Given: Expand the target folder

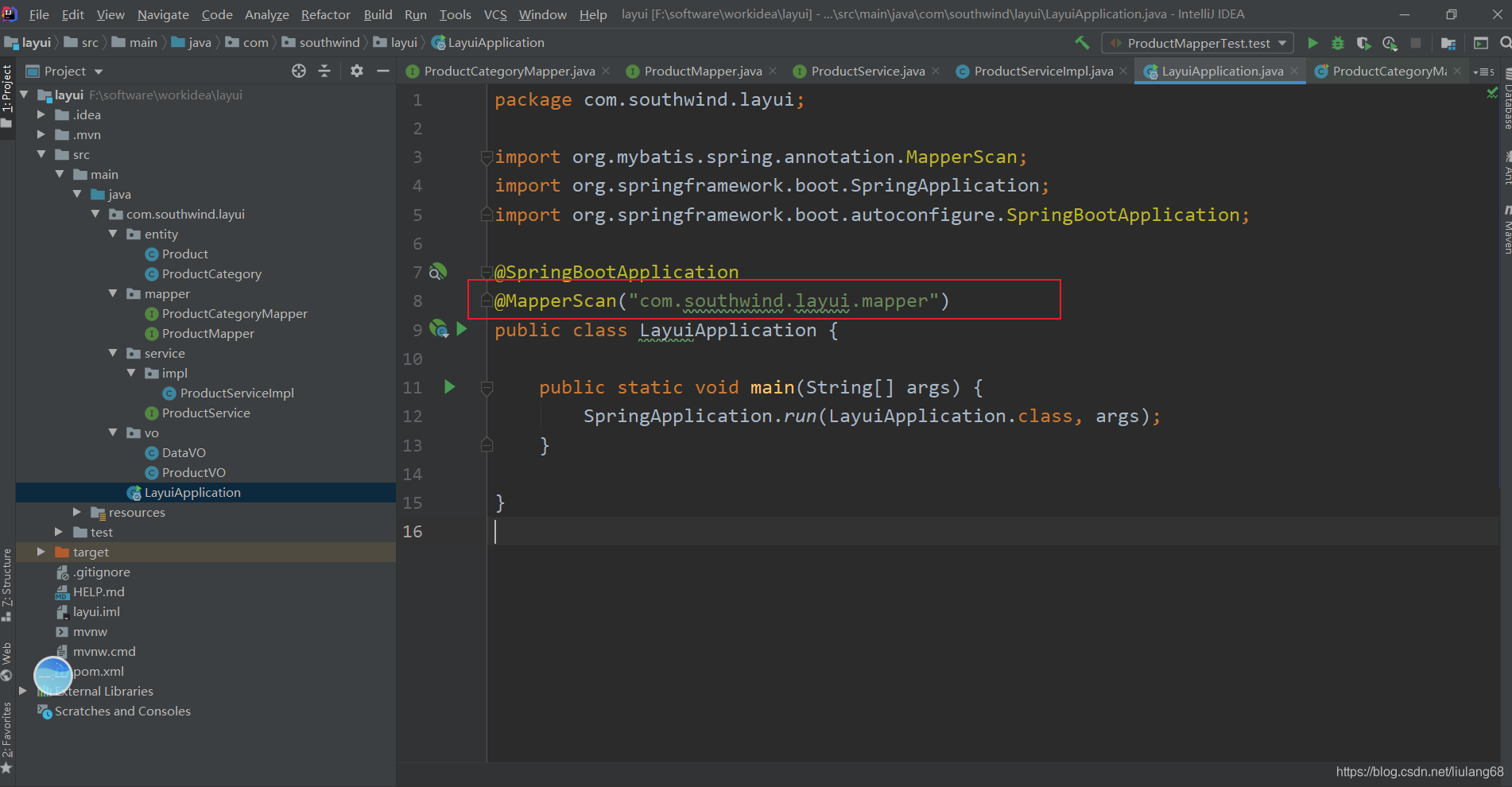Looking at the screenshot, I should 41,552.
